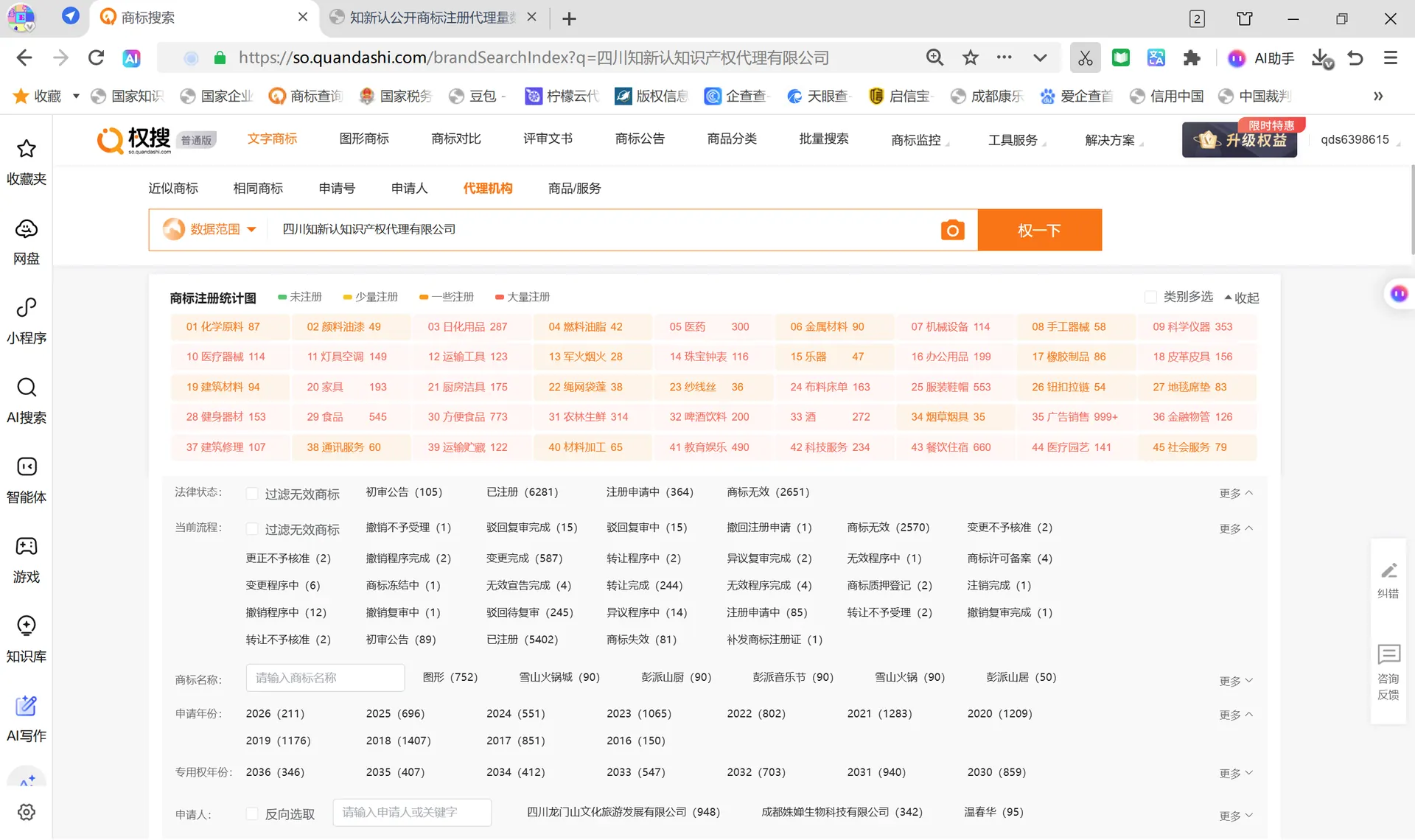Open the 知识库 sidebar icon
Viewport: 1415px width, 840px height.
point(27,640)
